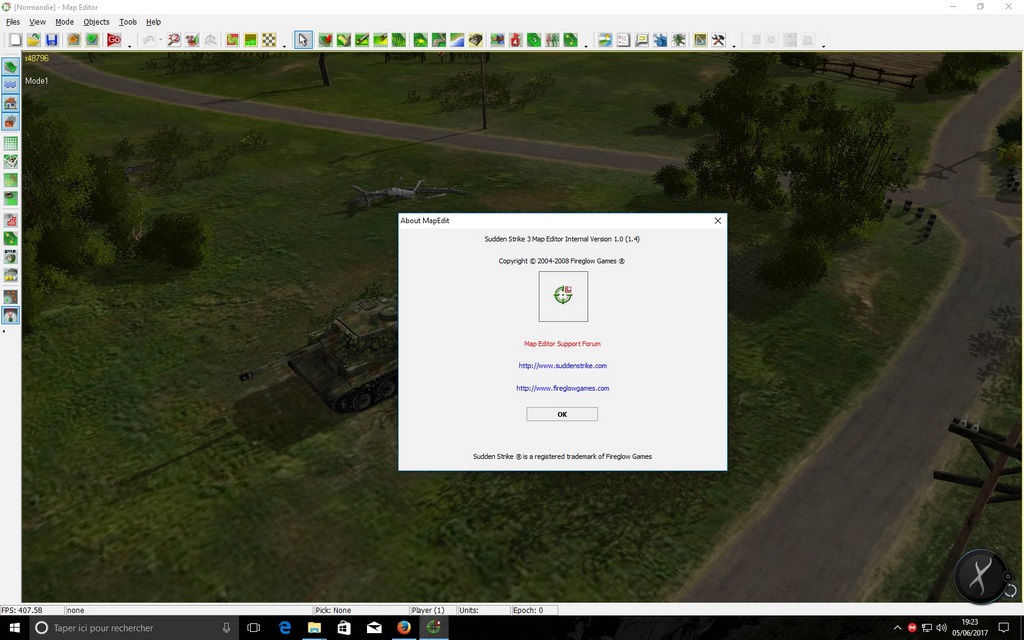1024x640 pixels.
Task: Select the triangle ruler measure icon
Action: (x=700, y=40)
